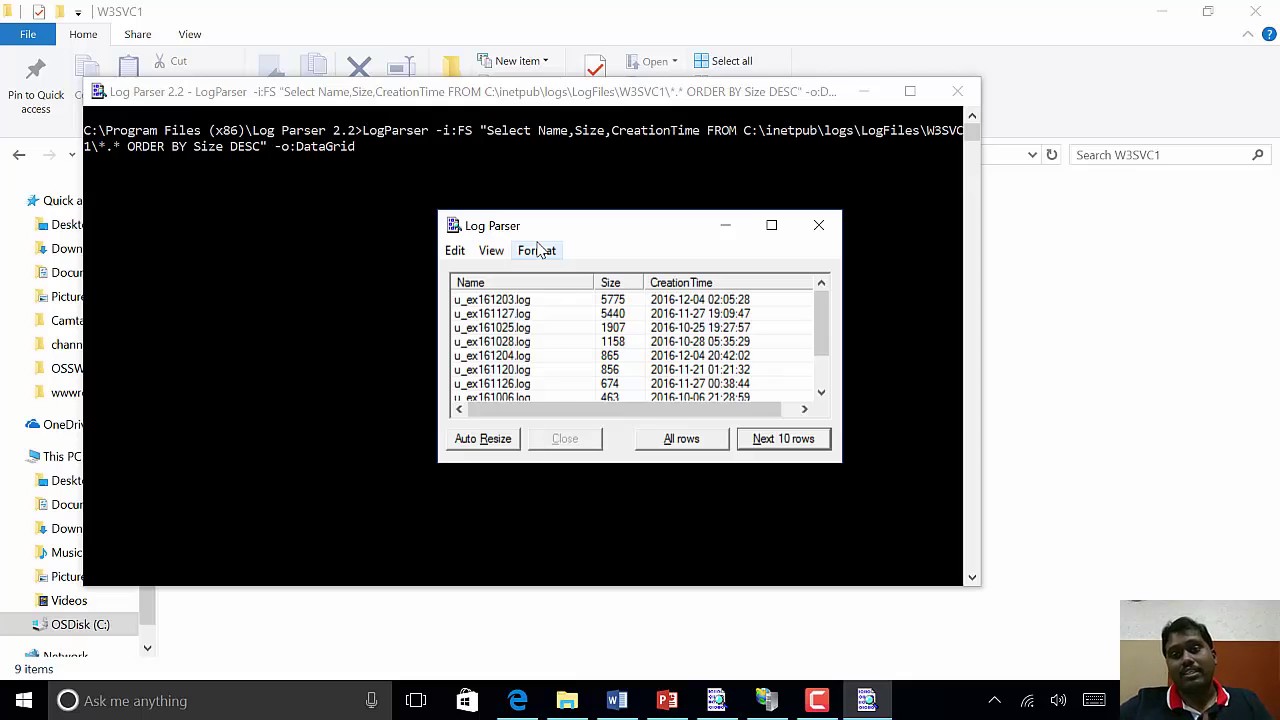Open the Quick Access Toolbar customize dropdown
This screenshot has width=1280, height=720.
[78, 12]
